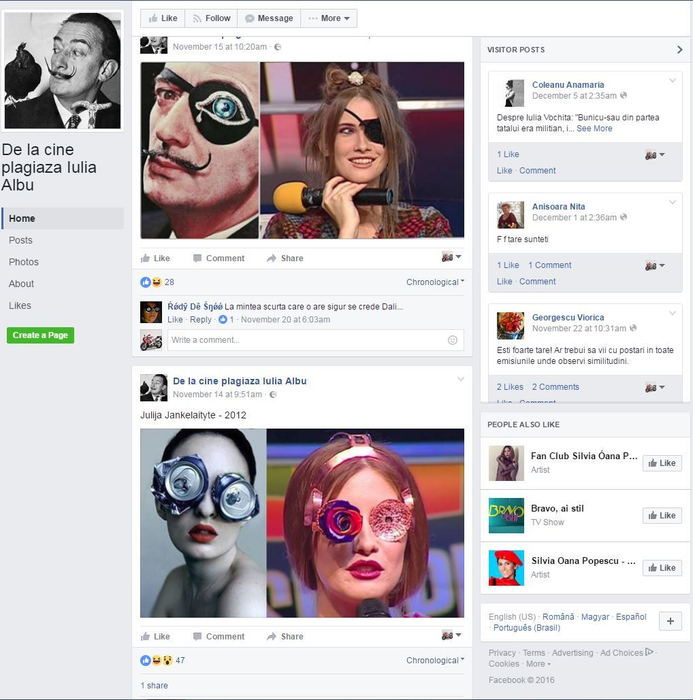
Task: Open the Dali profile picture of the page
Action: tap(63, 71)
